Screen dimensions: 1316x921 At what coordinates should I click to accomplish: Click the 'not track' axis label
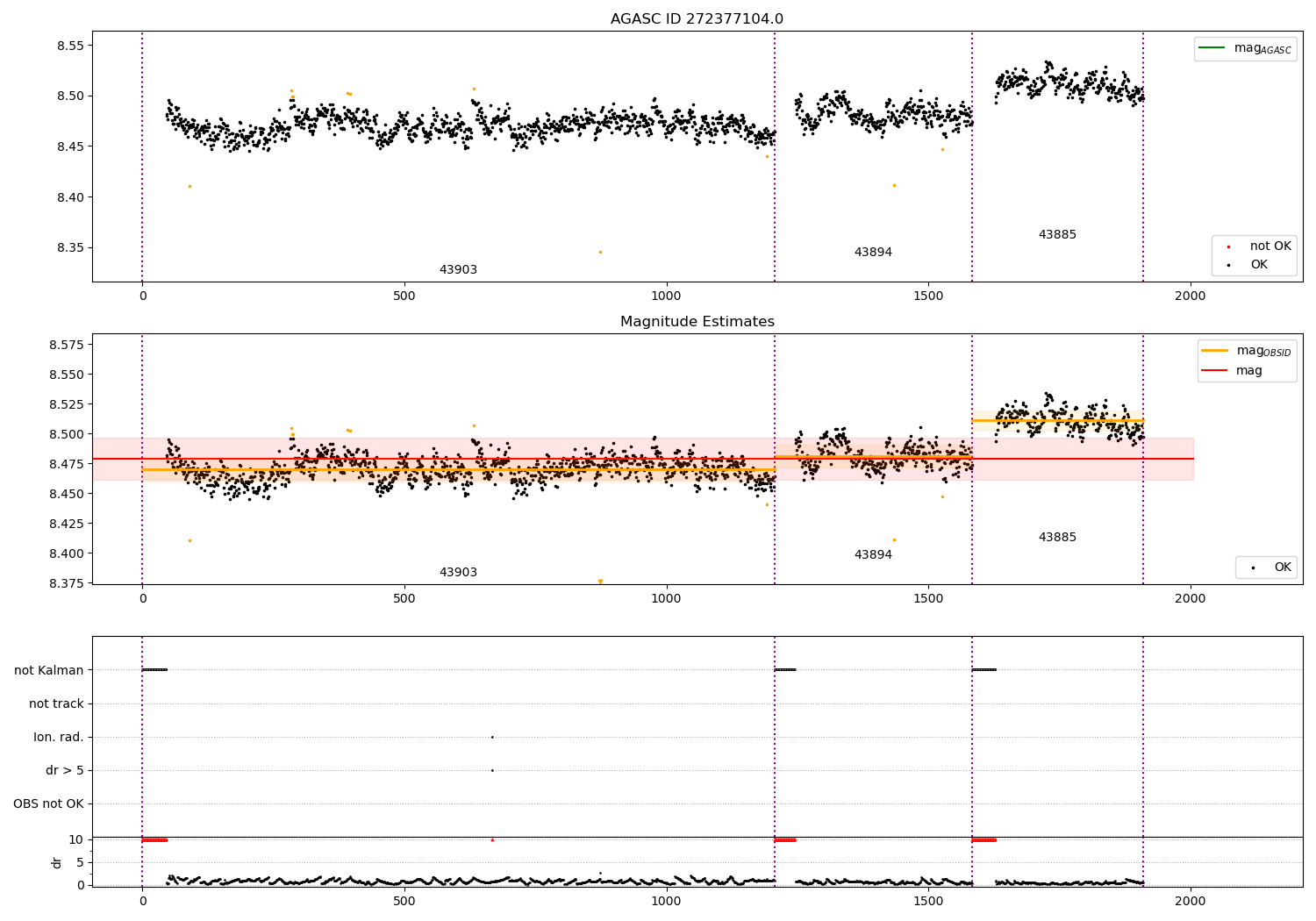[56, 704]
